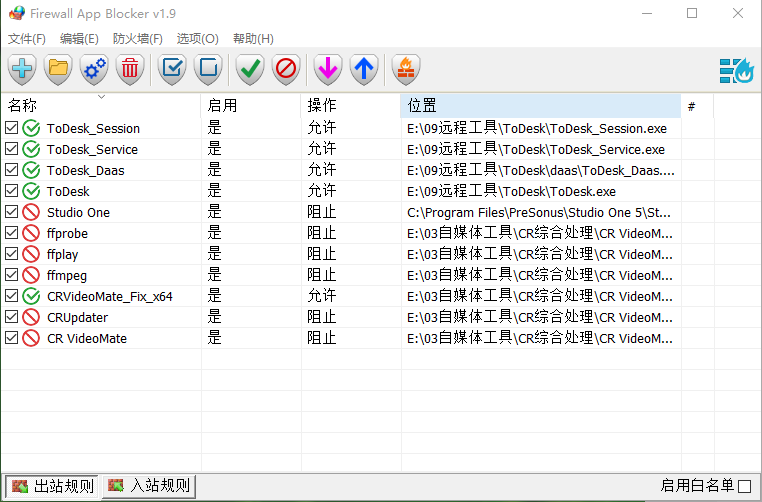Open the 编辑(E) menu
762x502 pixels.
[x=79, y=38]
